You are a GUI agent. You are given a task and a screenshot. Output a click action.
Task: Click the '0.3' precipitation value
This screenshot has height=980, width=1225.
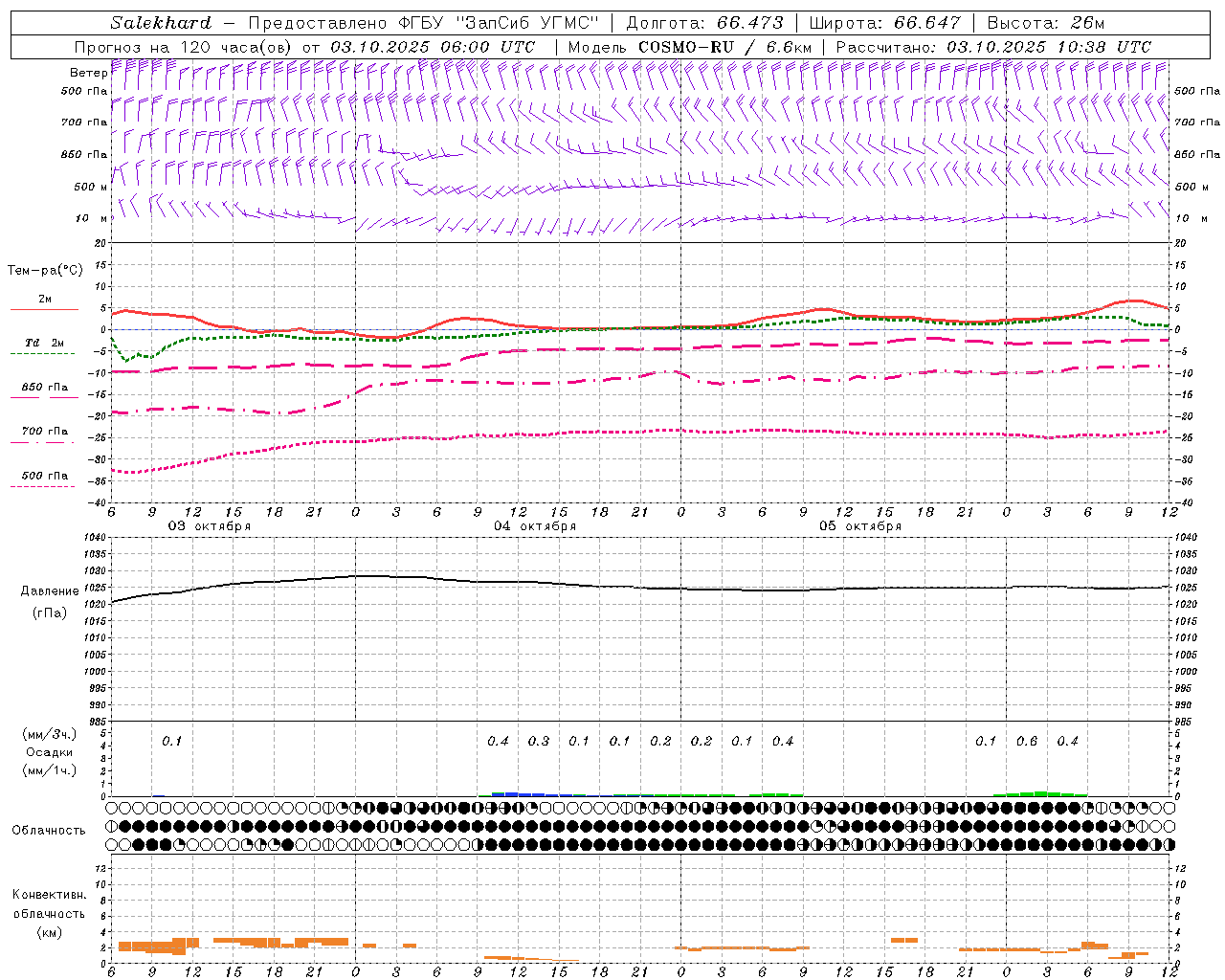pos(539,741)
